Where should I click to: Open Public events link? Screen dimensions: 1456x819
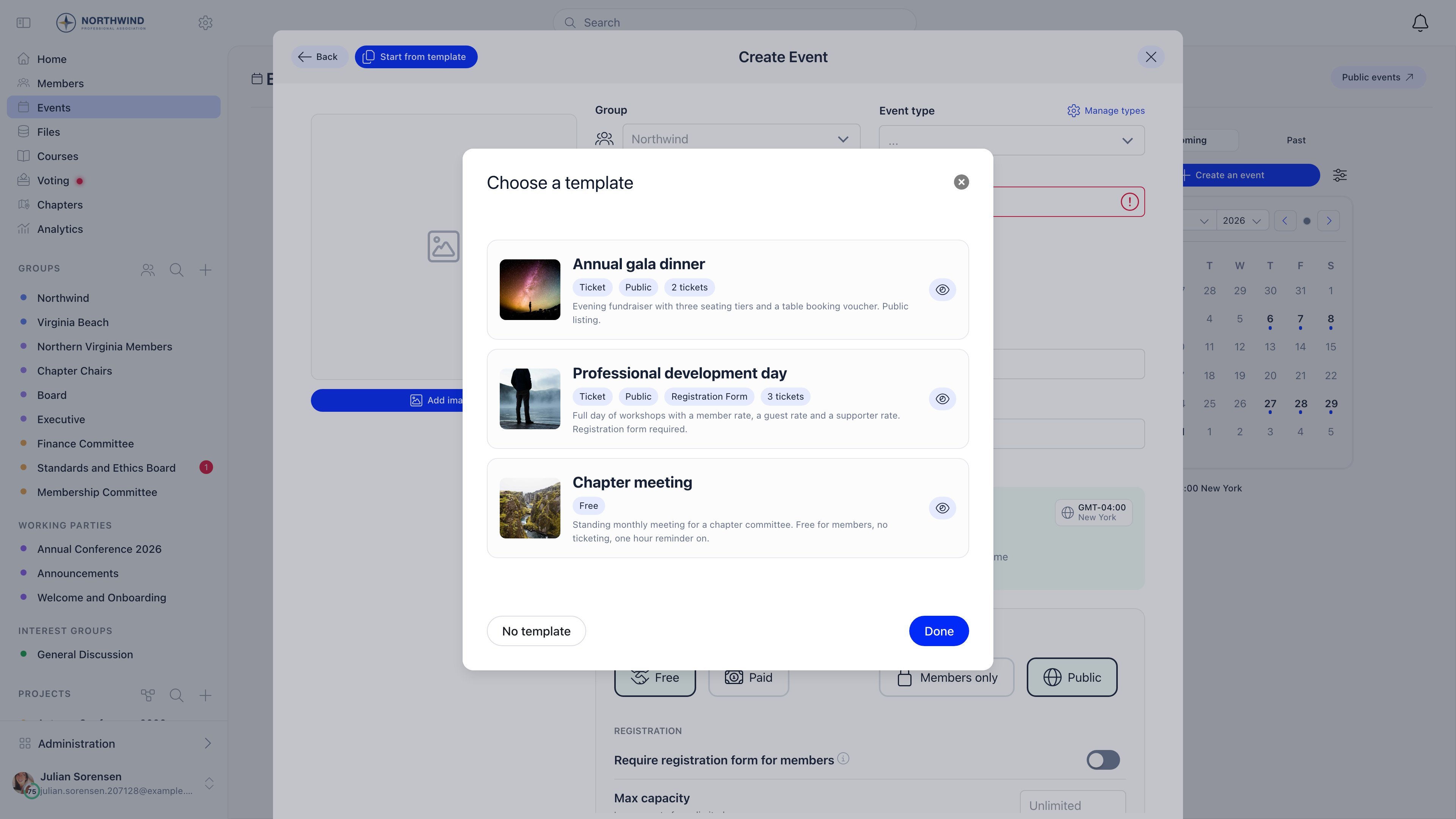[x=1378, y=77]
